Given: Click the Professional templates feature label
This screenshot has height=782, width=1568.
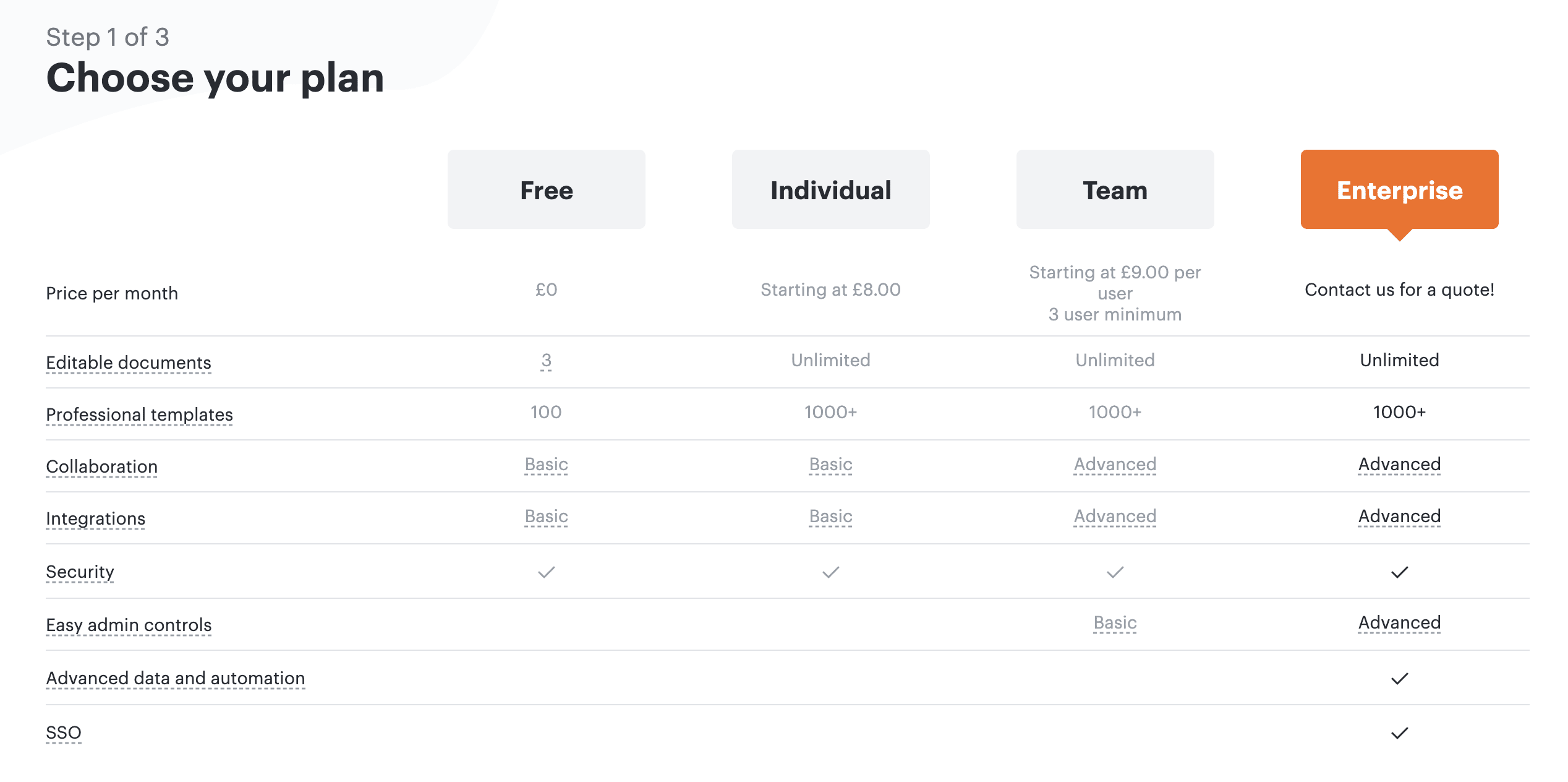Looking at the screenshot, I should tap(139, 415).
